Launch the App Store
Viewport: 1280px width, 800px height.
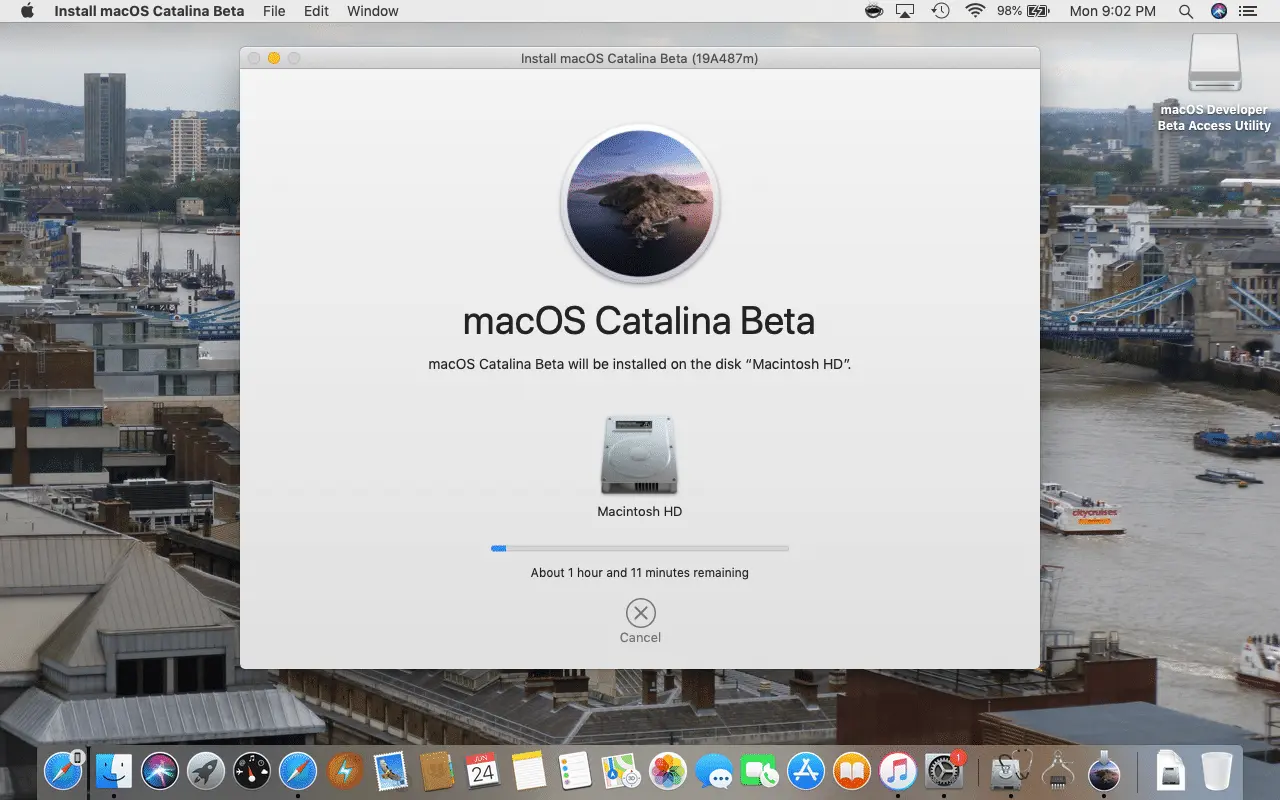808,770
